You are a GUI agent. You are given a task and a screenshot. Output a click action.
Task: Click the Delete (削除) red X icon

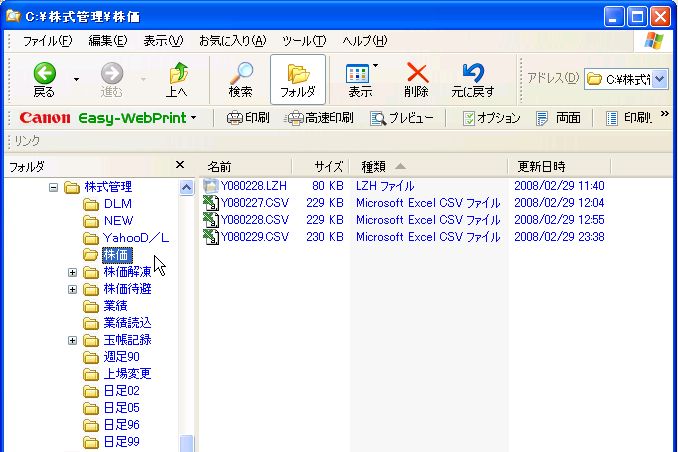click(x=416, y=73)
